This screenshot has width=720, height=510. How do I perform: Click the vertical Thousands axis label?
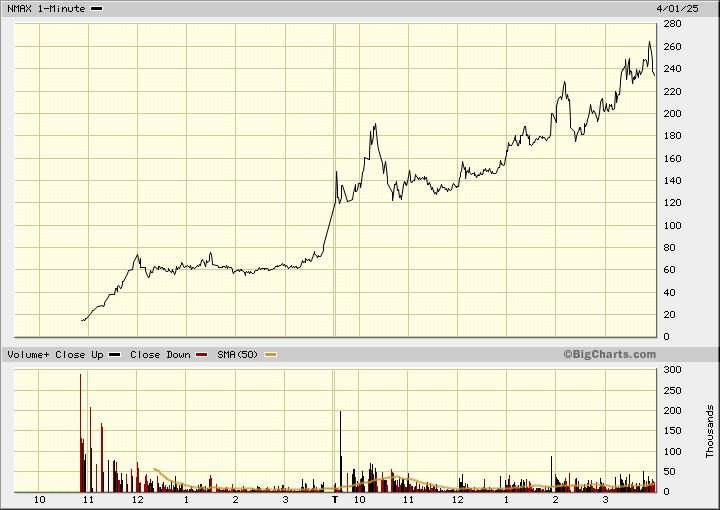pos(709,431)
